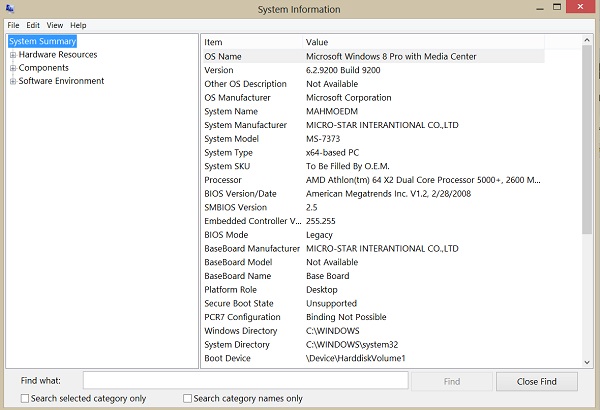The height and width of the screenshot is (410, 600).
Task: Click the scrollbar down arrow
Action: point(587,362)
